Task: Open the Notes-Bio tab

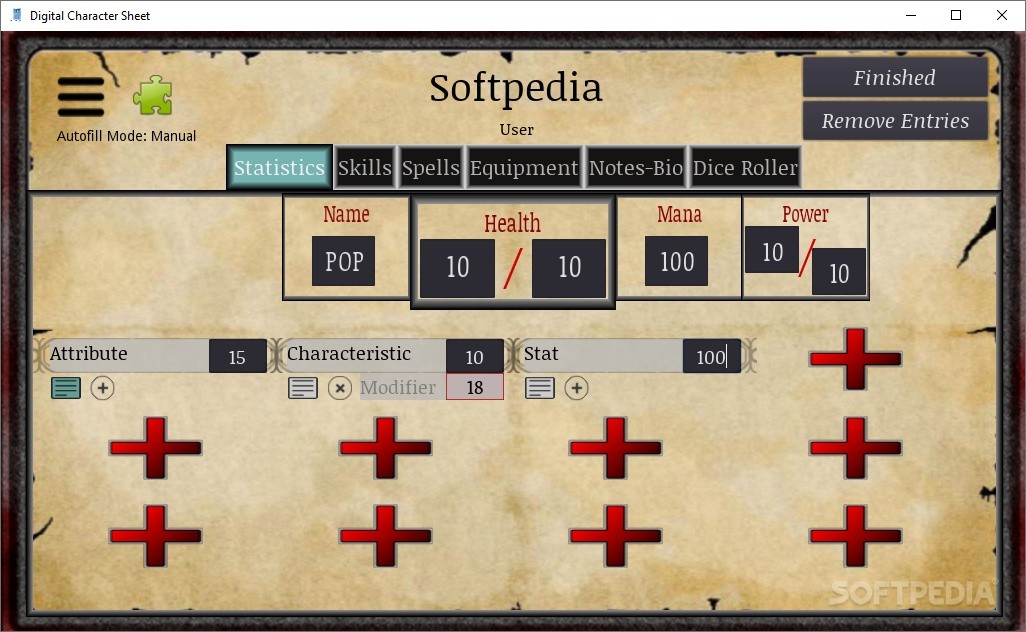Action: coord(635,167)
